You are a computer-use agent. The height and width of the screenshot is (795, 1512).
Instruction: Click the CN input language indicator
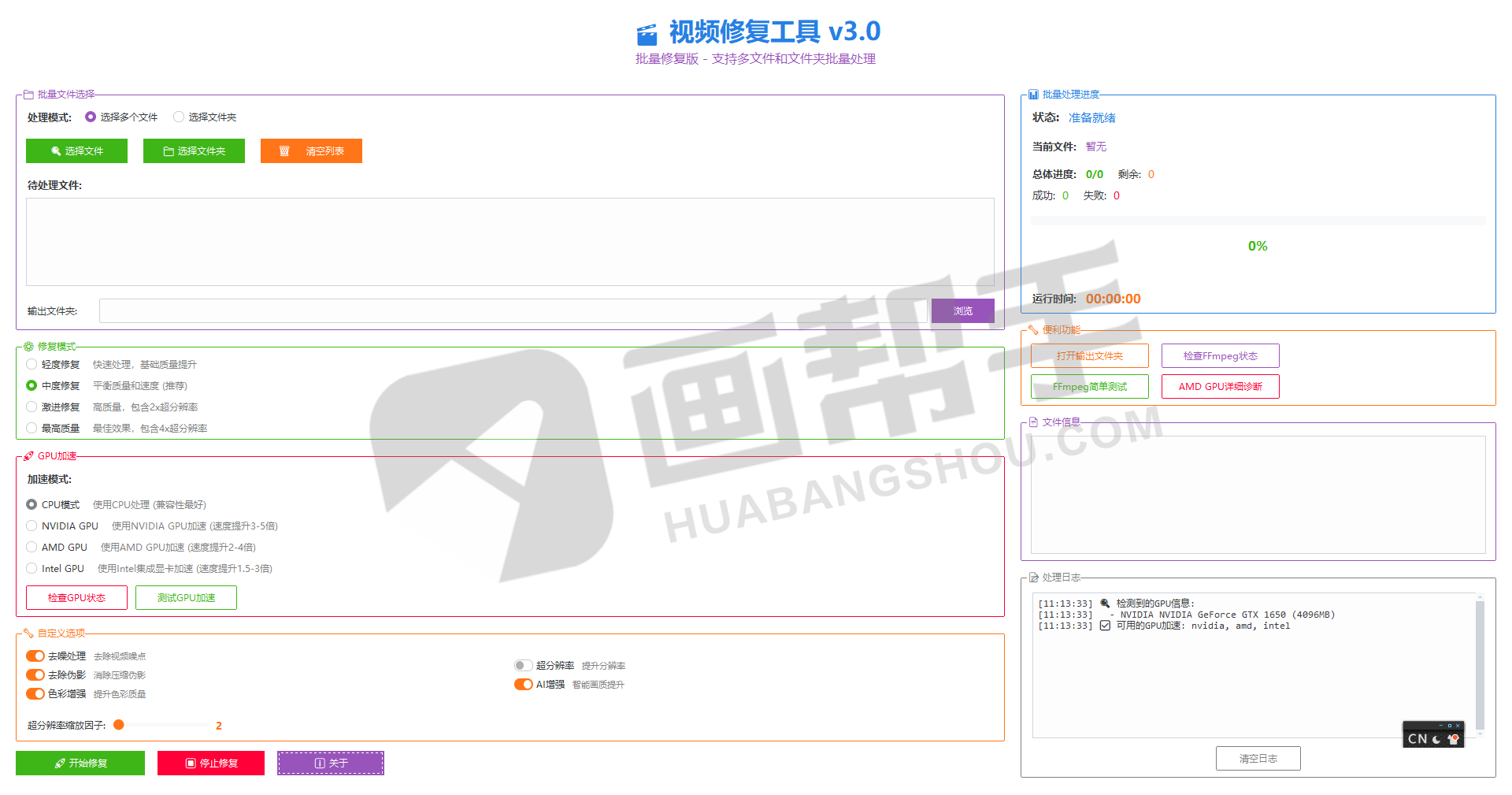(1417, 739)
